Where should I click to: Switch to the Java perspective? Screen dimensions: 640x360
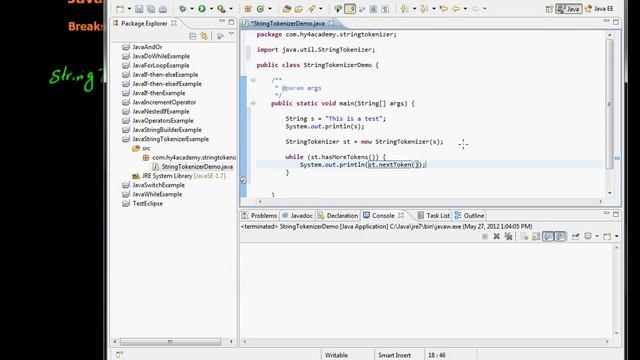click(x=569, y=9)
